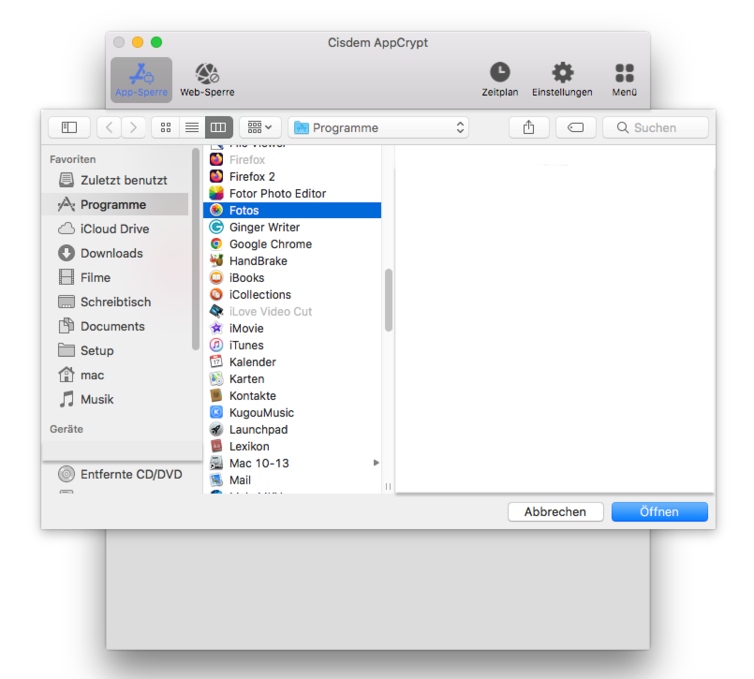Select iBooks app
754x679 pixels.
(x=292, y=277)
